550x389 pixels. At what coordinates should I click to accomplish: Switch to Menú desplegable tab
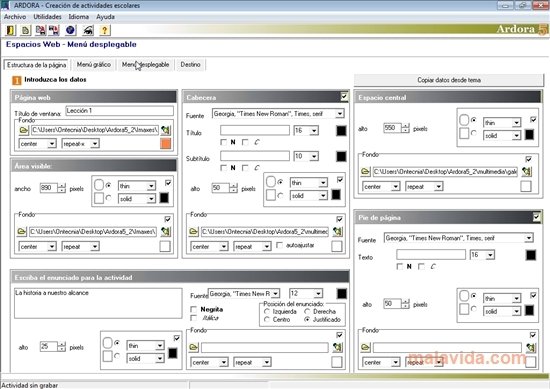click(146, 65)
